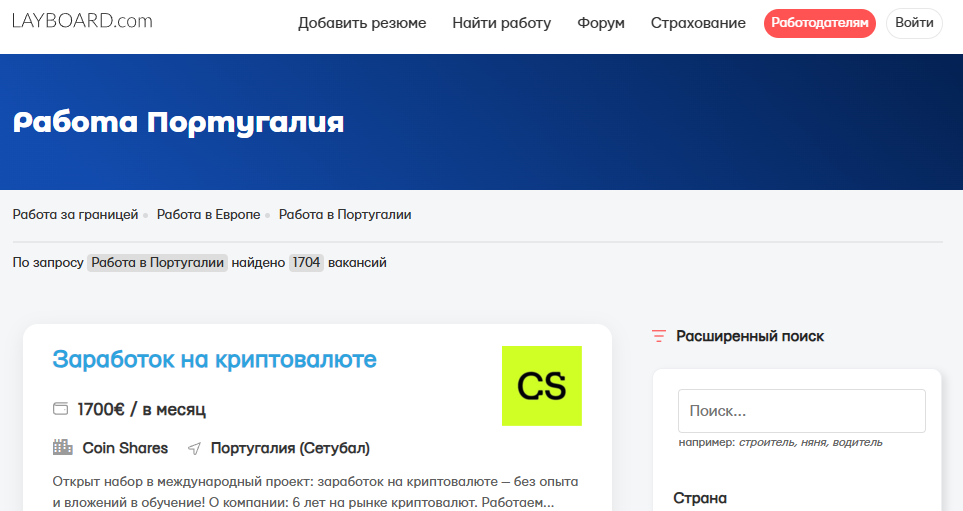Follow the Работа в Европе breadcrumb

pos(208,214)
